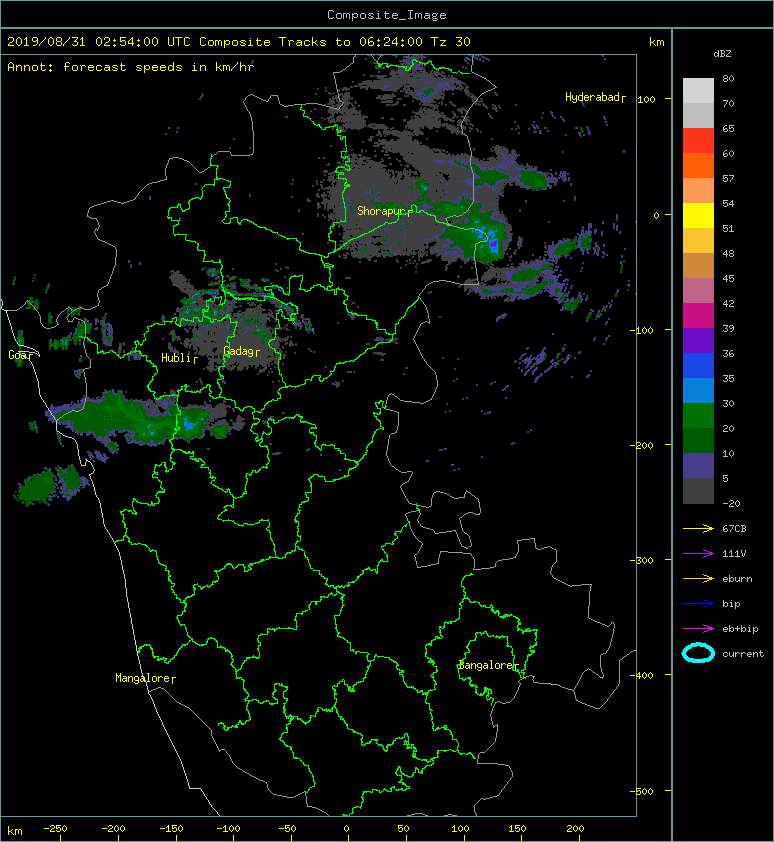Screen dimensions: 774x842
Task: Click the cyan current ellipse icon
Action: click(x=698, y=653)
